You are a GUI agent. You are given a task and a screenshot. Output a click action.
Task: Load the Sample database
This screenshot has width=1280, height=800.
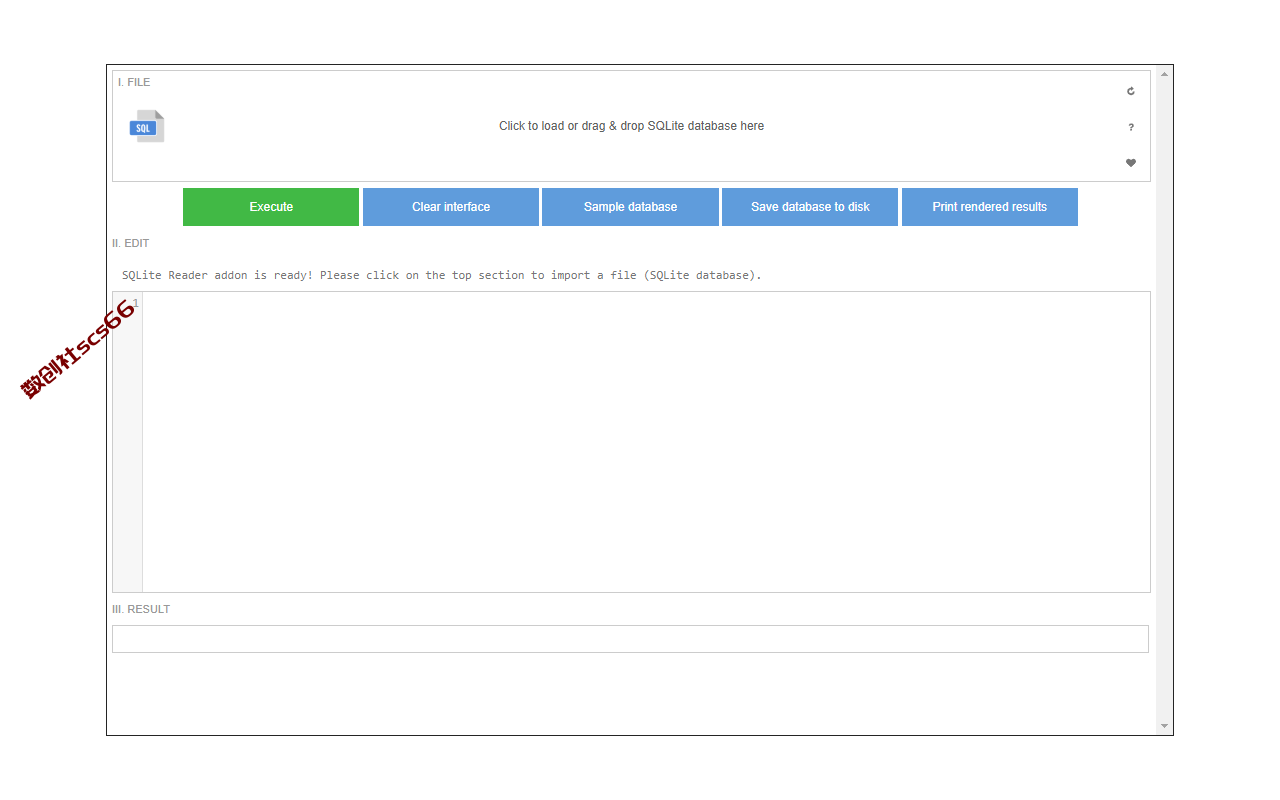(x=630, y=207)
